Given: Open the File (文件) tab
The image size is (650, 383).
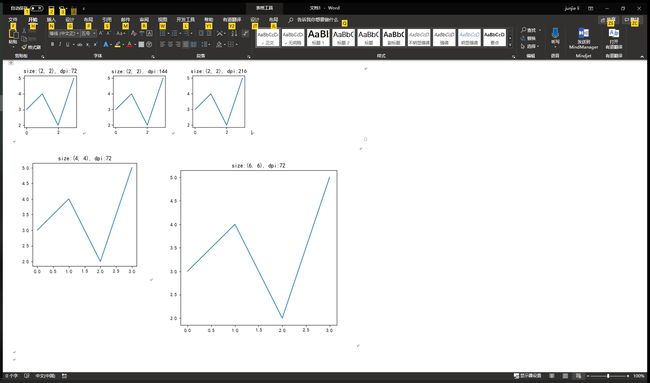Looking at the screenshot, I should 13,19.
